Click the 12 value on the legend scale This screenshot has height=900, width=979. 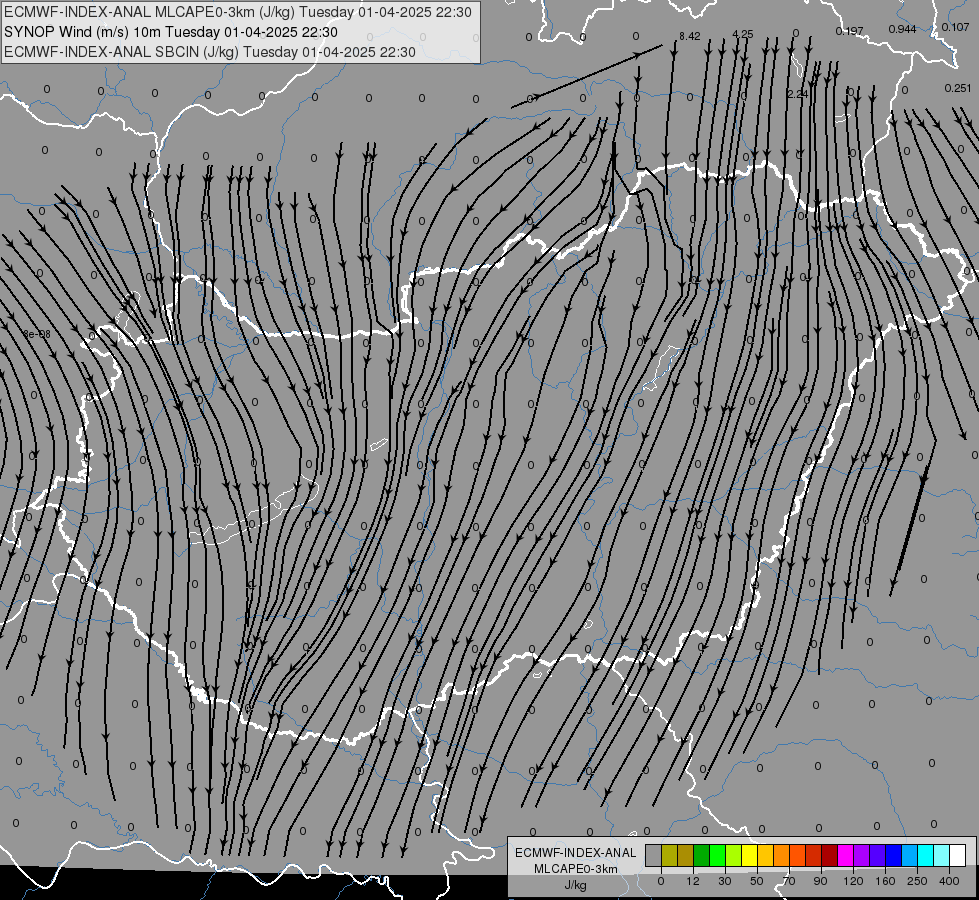click(x=693, y=881)
